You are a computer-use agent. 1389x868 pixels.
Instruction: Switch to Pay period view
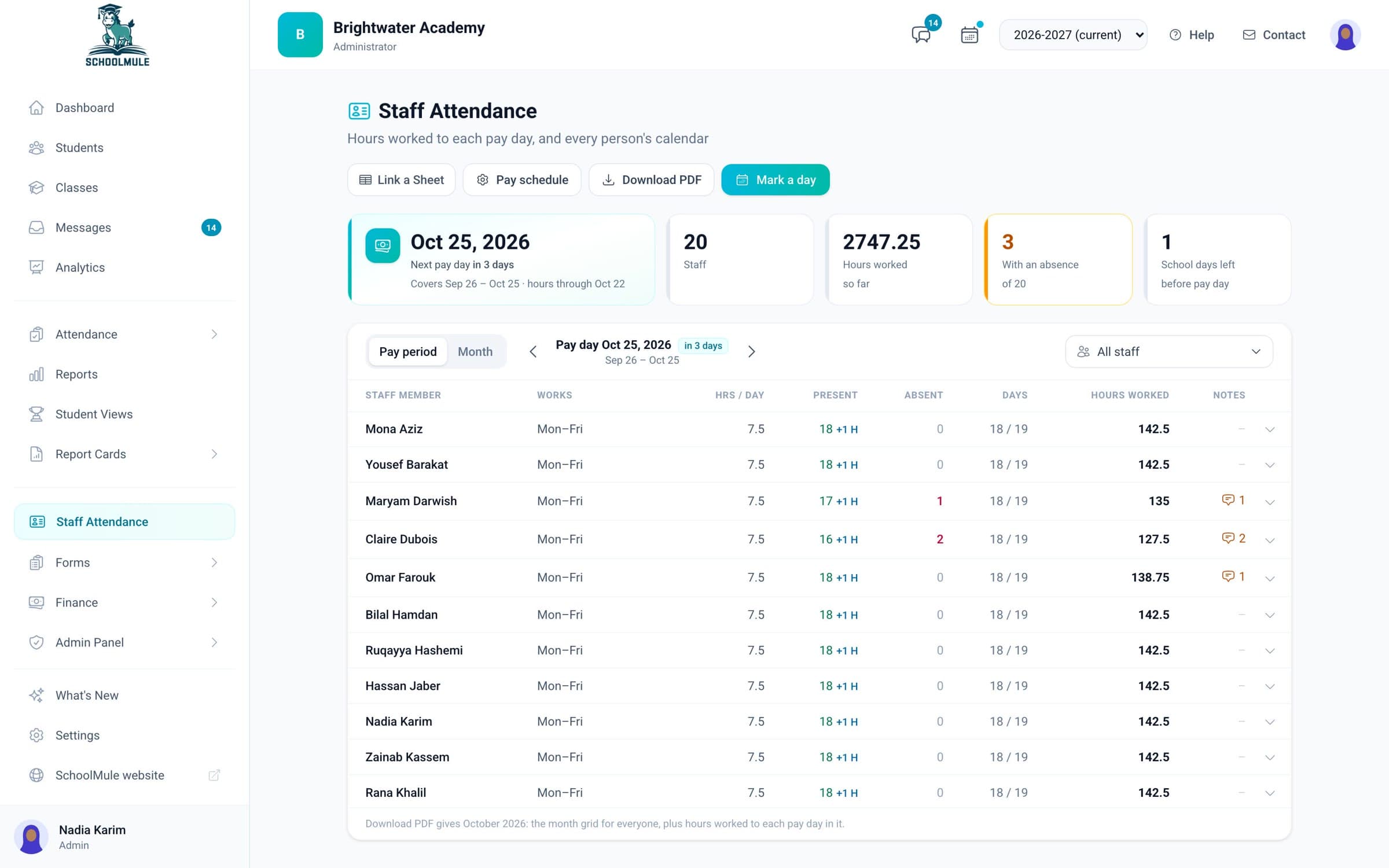click(x=407, y=352)
